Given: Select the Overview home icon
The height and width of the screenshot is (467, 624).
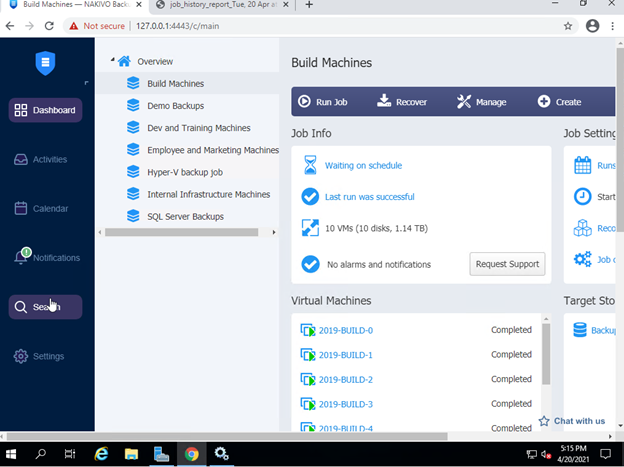Looking at the screenshot, I should [124, 61].
